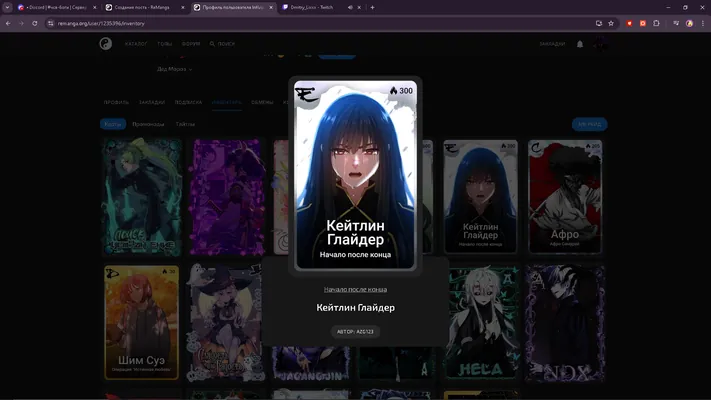Click the '300' flame rating on the enlarged card

pyautogui.click(x=401, y=91)
